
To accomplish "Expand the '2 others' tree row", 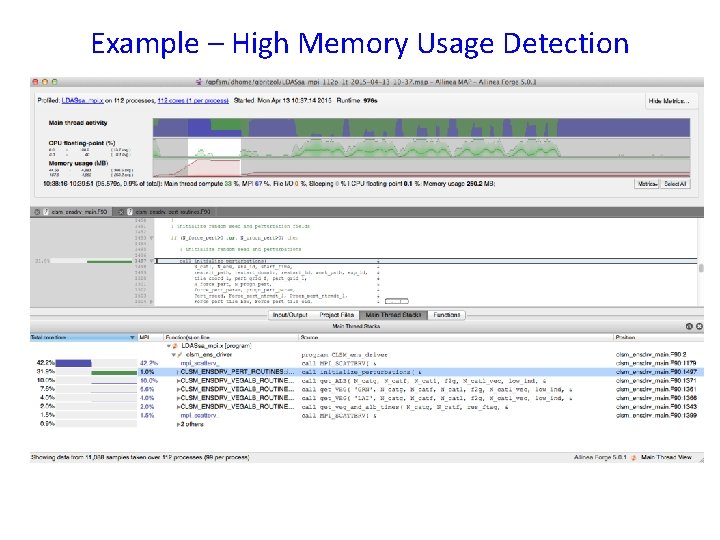I will click(178, 424).
